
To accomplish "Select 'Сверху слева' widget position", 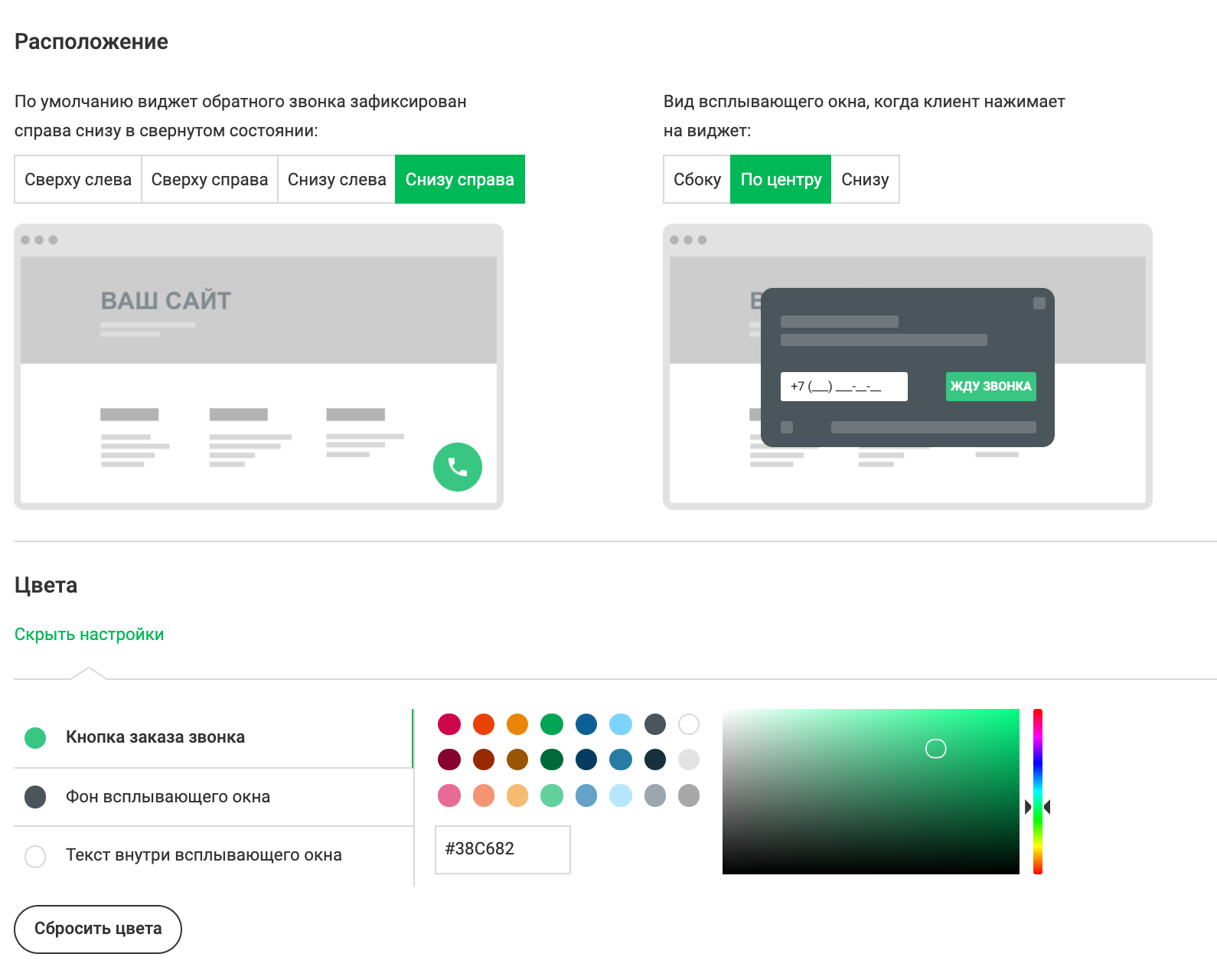I will coord(78,179).
